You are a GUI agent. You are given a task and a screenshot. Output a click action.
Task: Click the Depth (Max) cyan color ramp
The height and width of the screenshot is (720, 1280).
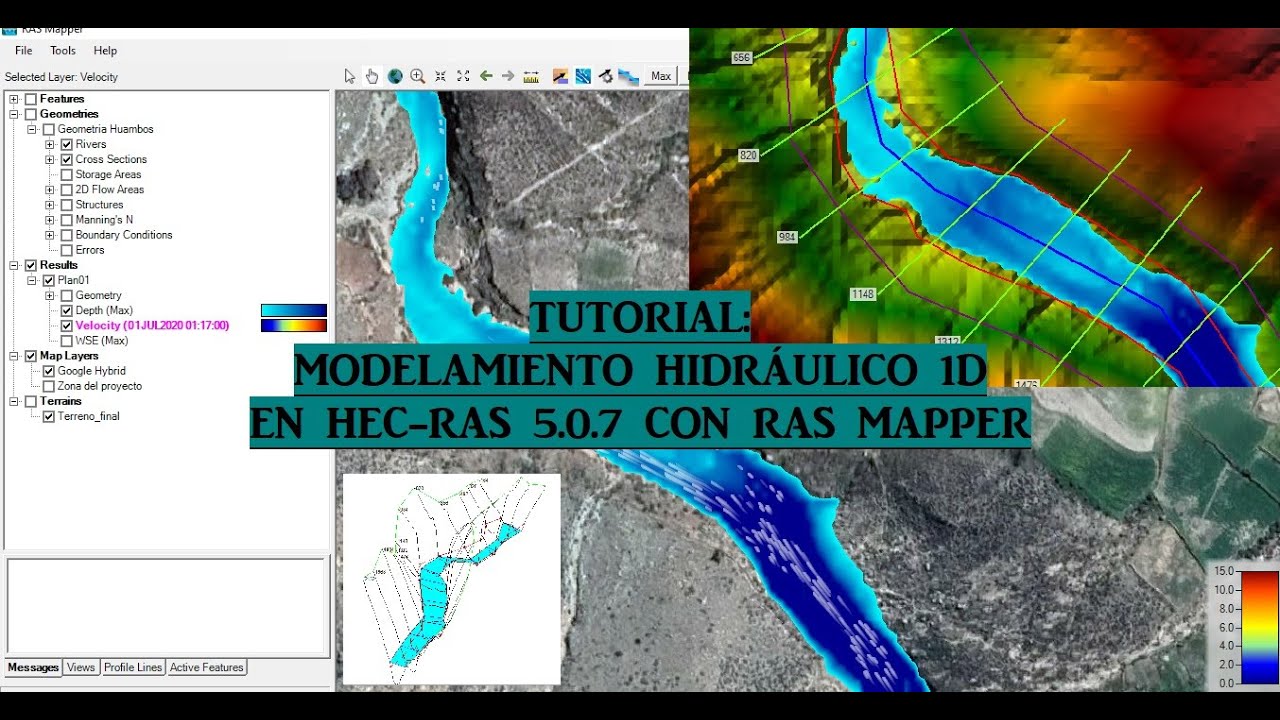294,310
